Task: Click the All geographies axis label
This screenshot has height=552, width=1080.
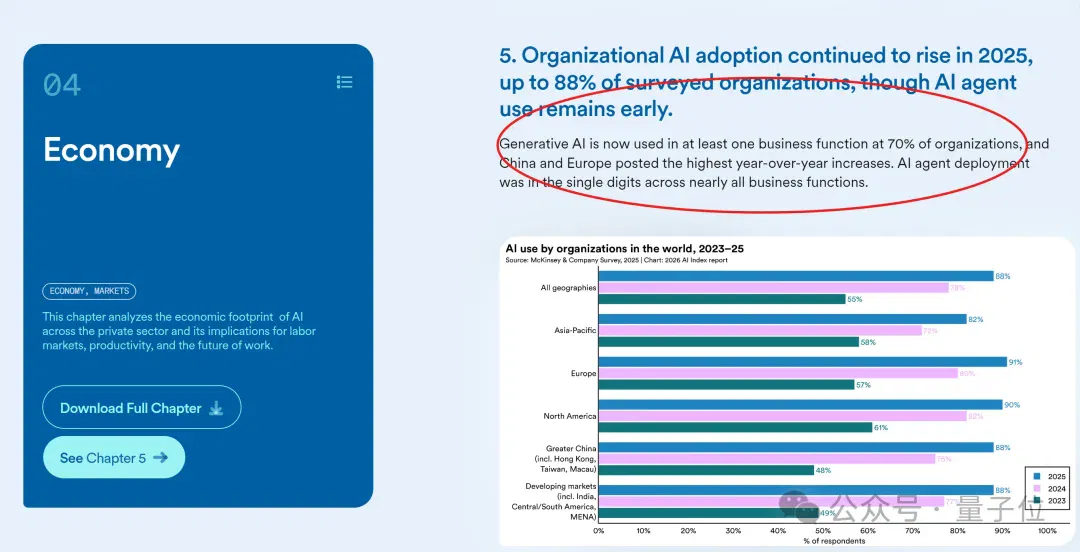Action: [568, 287]
